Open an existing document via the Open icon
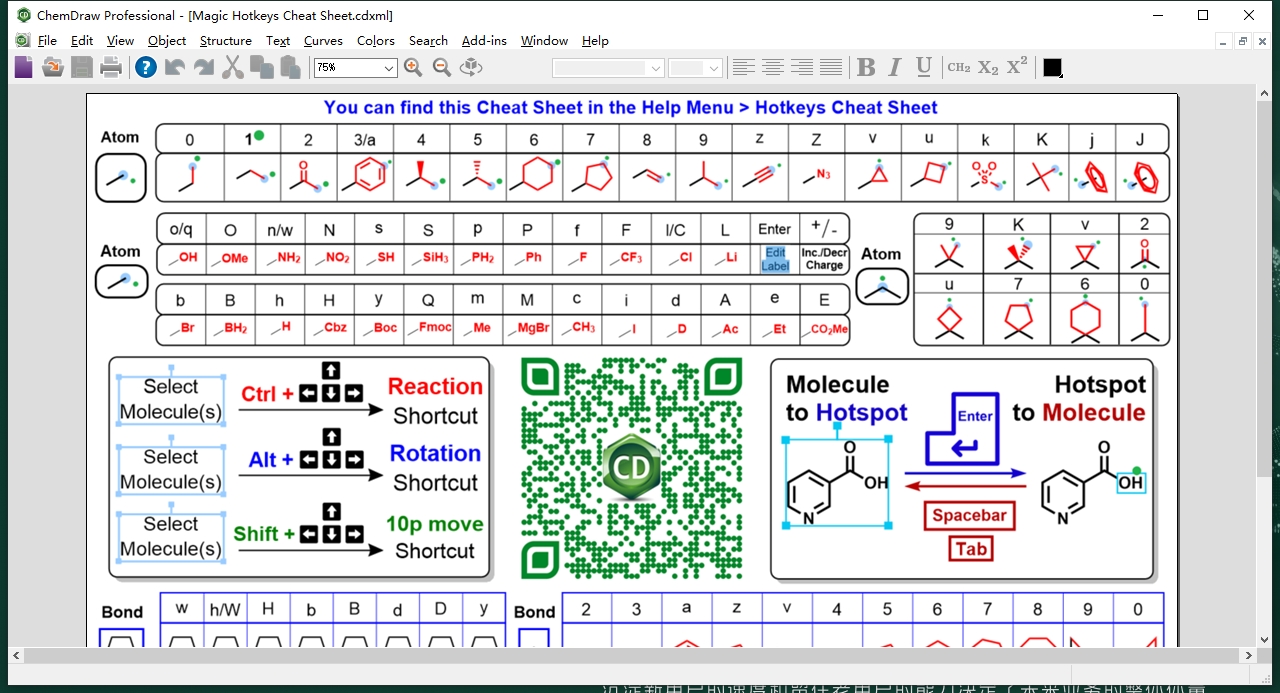1280x693 pixels. coord(52,67)
